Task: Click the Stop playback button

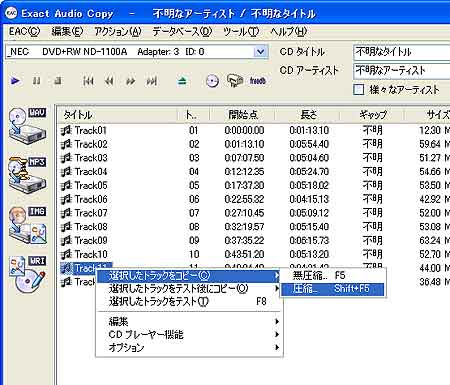Action: pyautogui.click(x=58, y=81)
